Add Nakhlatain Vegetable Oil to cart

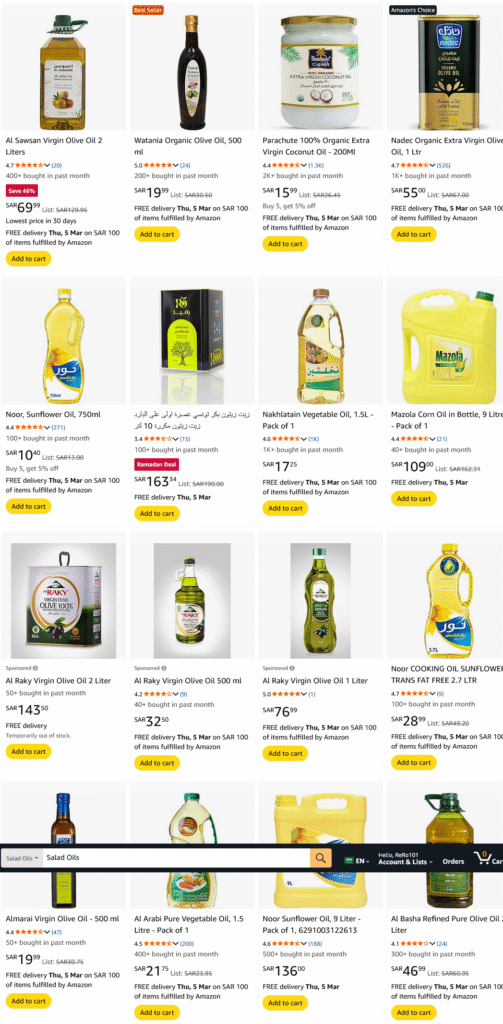(x=285, y=508)
